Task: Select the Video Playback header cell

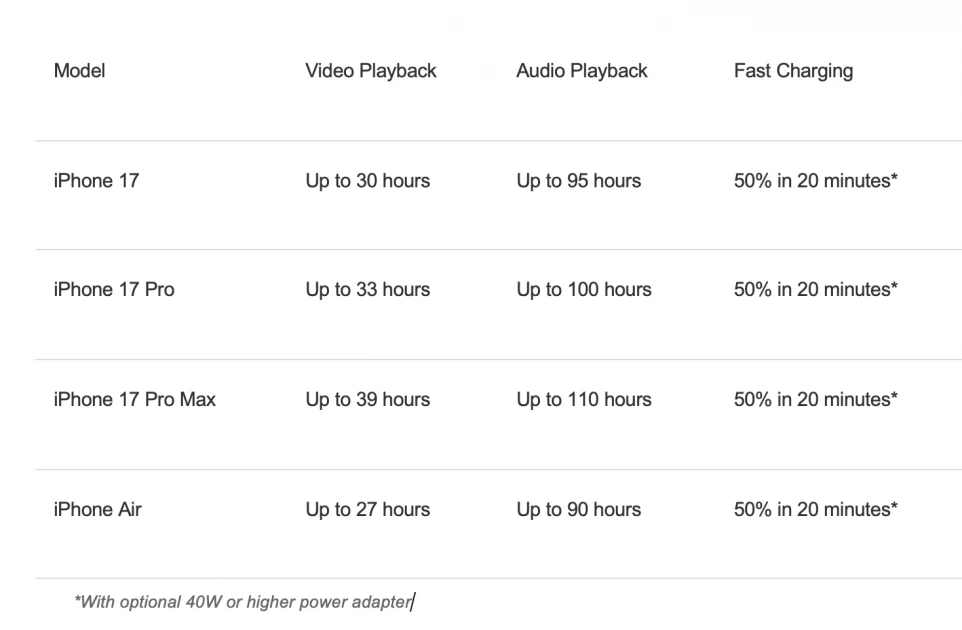Action: 371,71
